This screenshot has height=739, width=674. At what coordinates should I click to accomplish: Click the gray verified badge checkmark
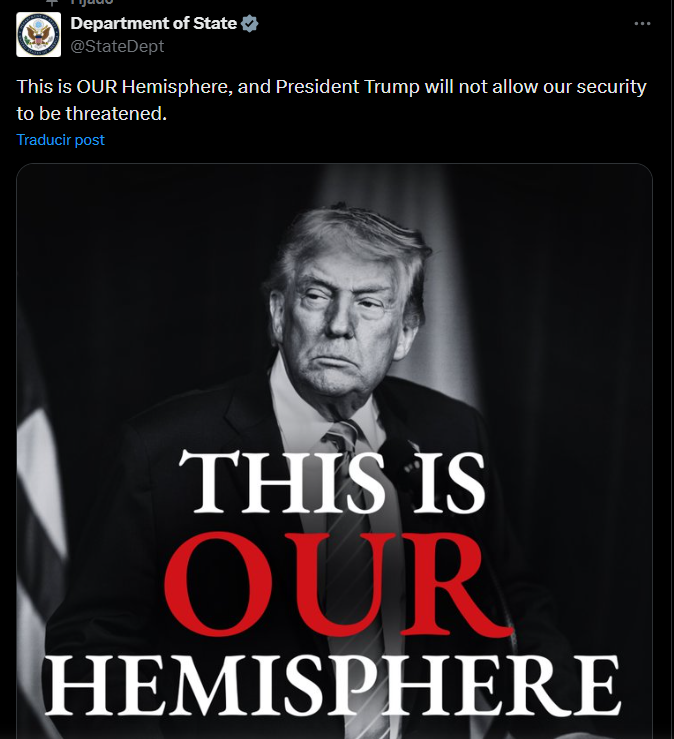(250, 24)
